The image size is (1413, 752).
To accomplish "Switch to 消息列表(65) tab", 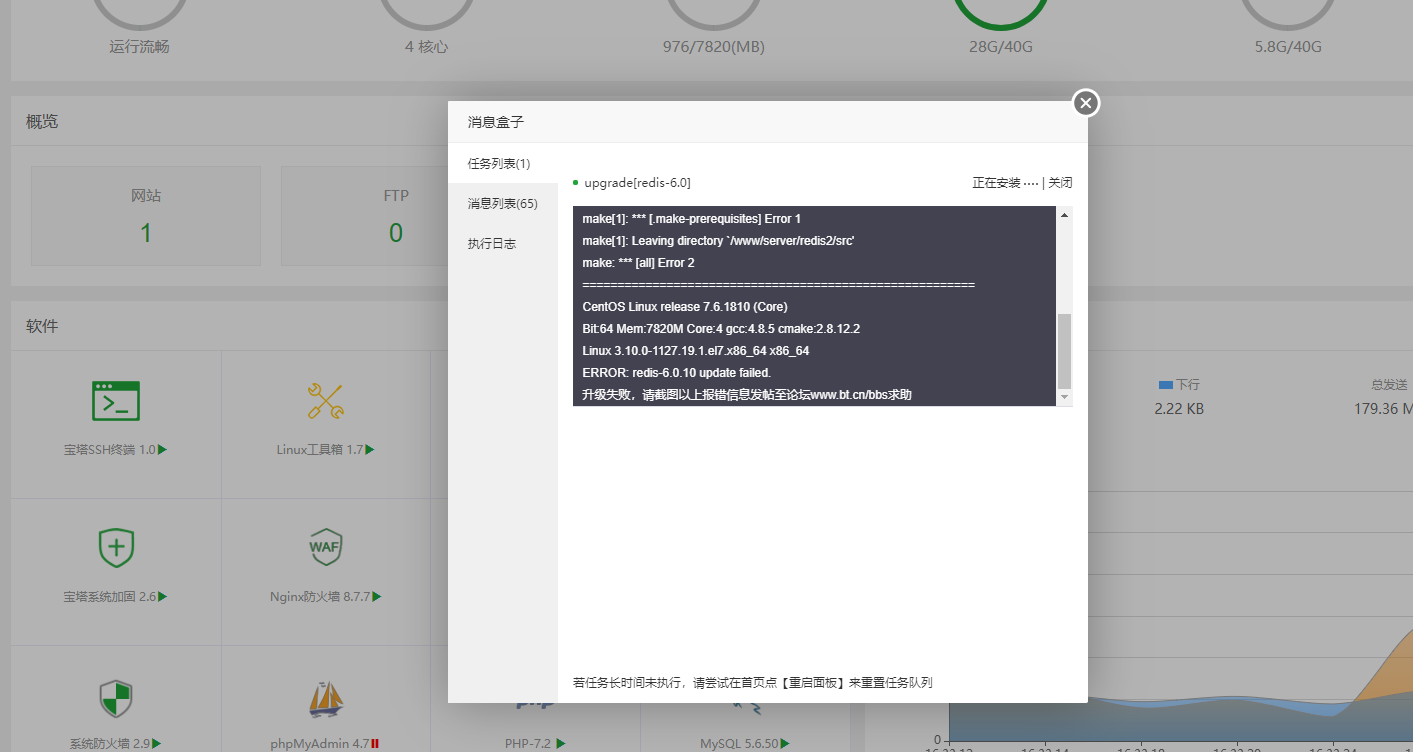I will point(503,203).
